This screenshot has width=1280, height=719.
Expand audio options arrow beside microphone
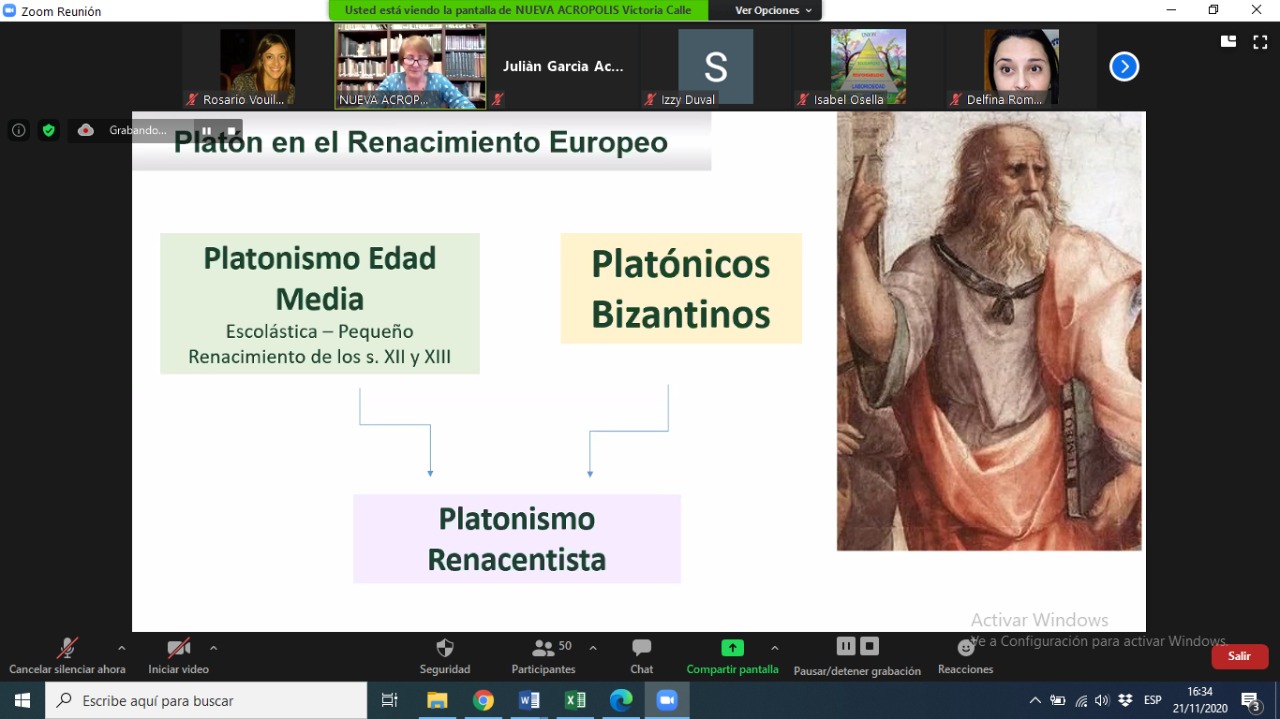pyautogui.click(x=122, y=647)
